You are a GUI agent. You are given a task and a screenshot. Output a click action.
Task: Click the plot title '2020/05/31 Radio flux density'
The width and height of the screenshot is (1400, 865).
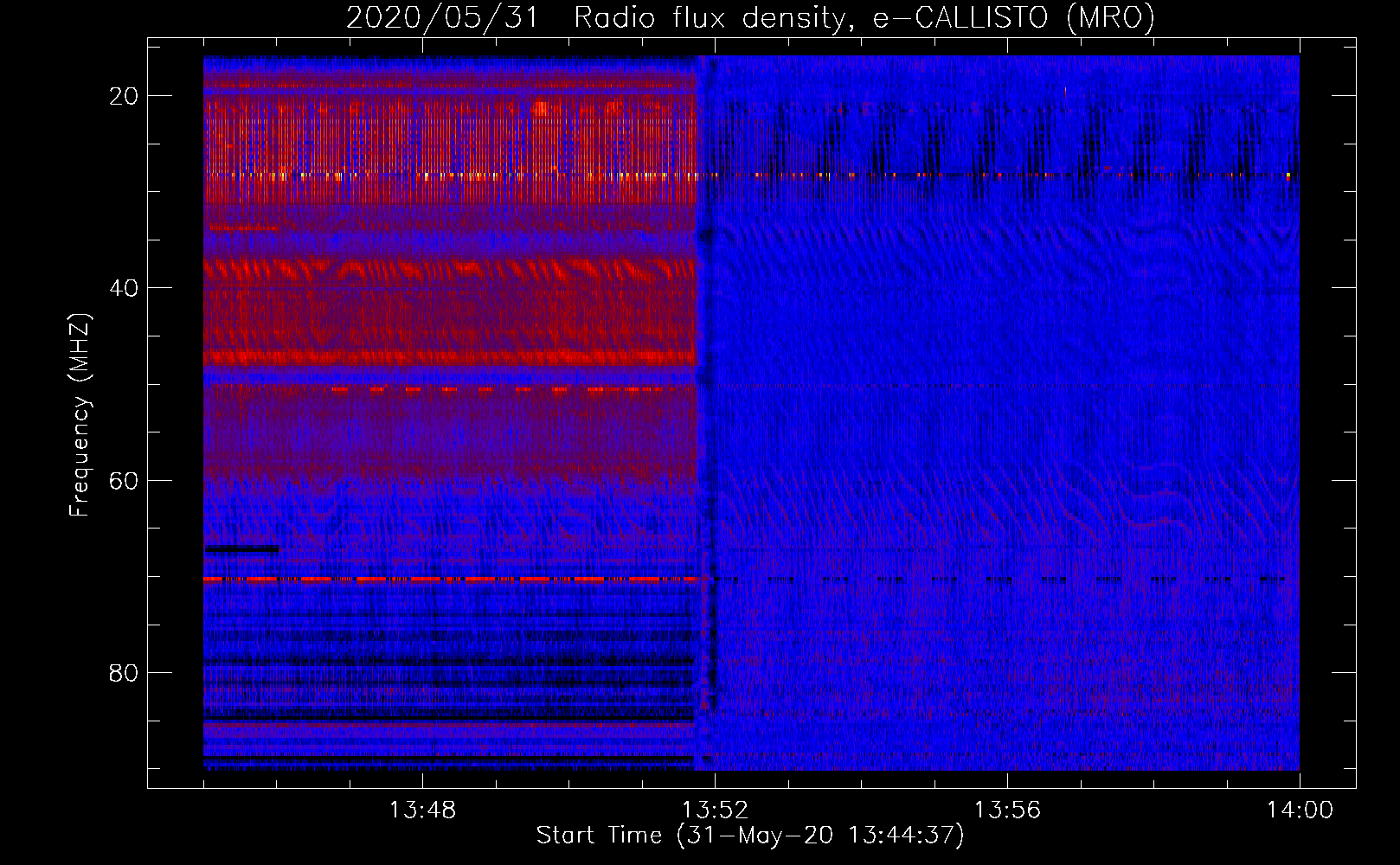pos(751,18)
